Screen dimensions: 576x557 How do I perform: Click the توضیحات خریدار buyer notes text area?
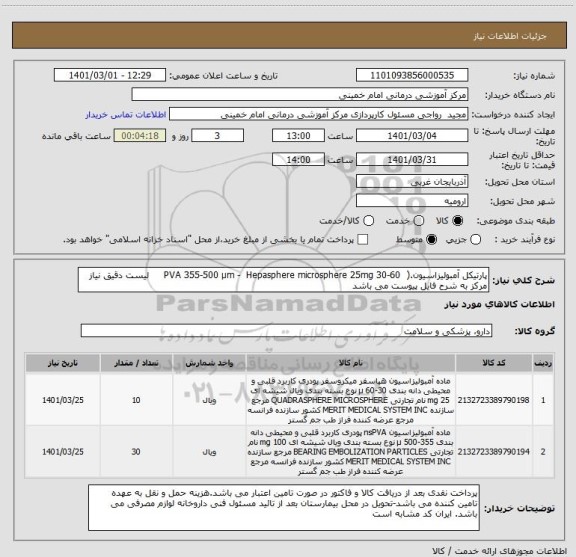click(x=284, y=507)
